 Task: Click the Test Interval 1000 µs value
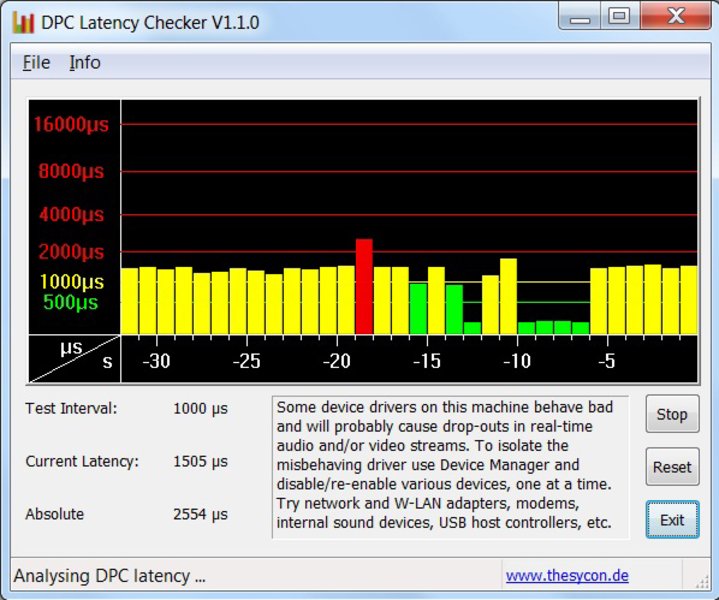pyautogui.click(x=200, y=408)
